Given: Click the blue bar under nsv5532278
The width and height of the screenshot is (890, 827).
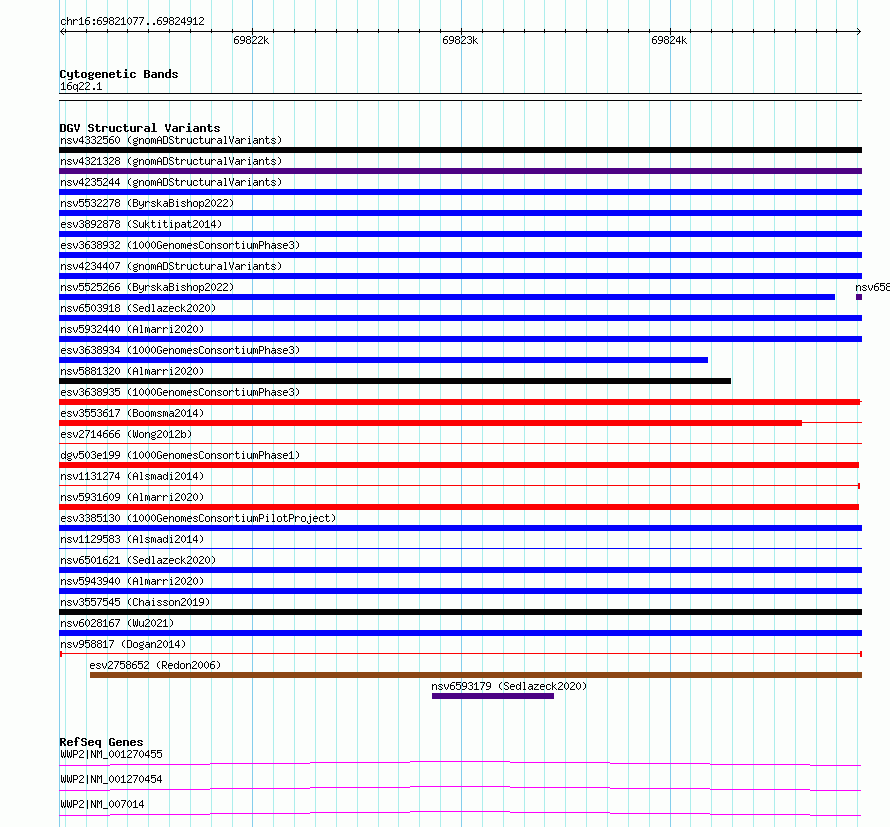Looking at the screenshot, I should pyautogui.click(x=460, y=213).
